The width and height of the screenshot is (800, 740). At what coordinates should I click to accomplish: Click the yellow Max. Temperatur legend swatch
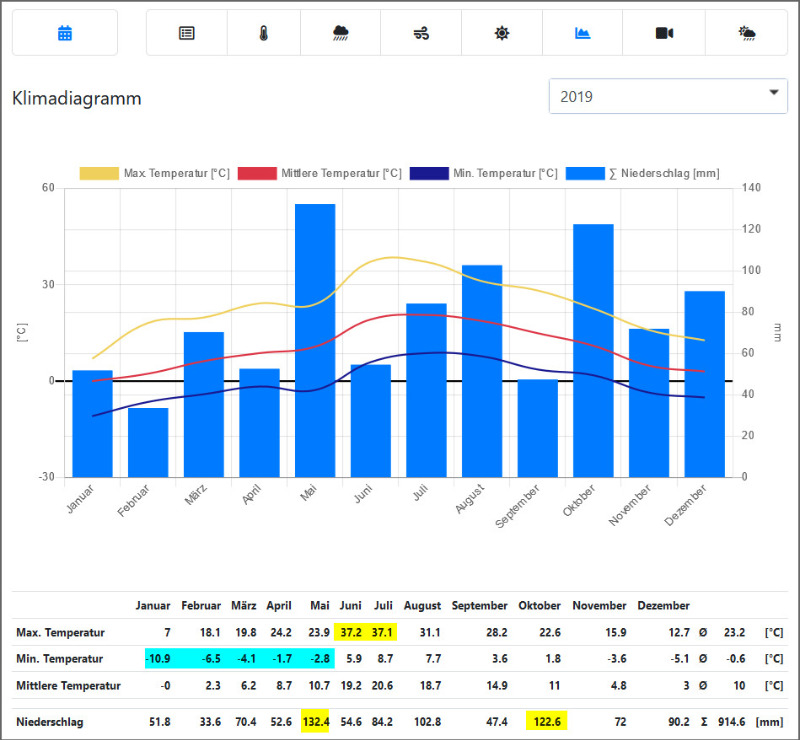99,173
